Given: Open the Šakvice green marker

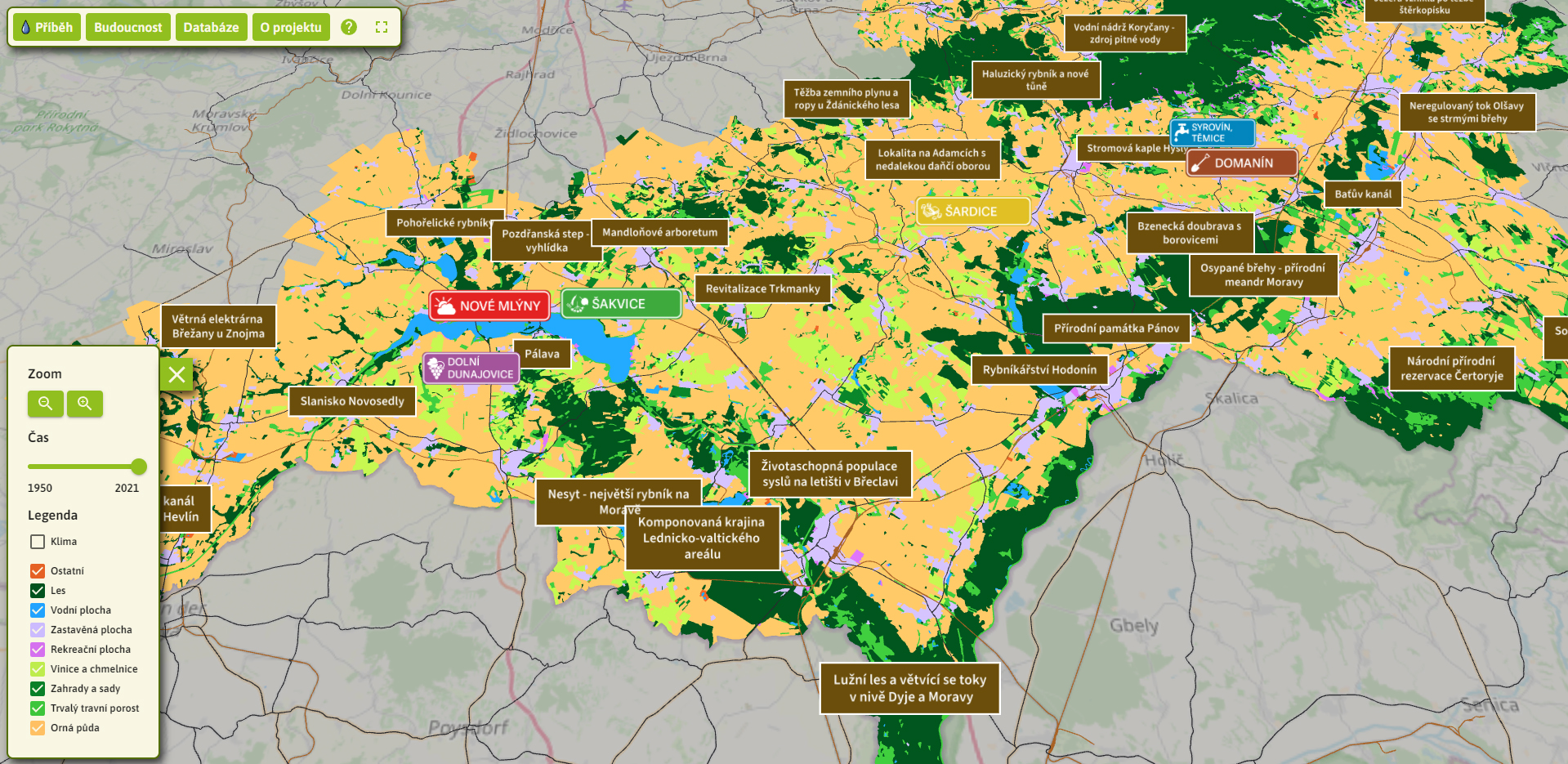Looking at the screenshot, I should click(621, 304).
